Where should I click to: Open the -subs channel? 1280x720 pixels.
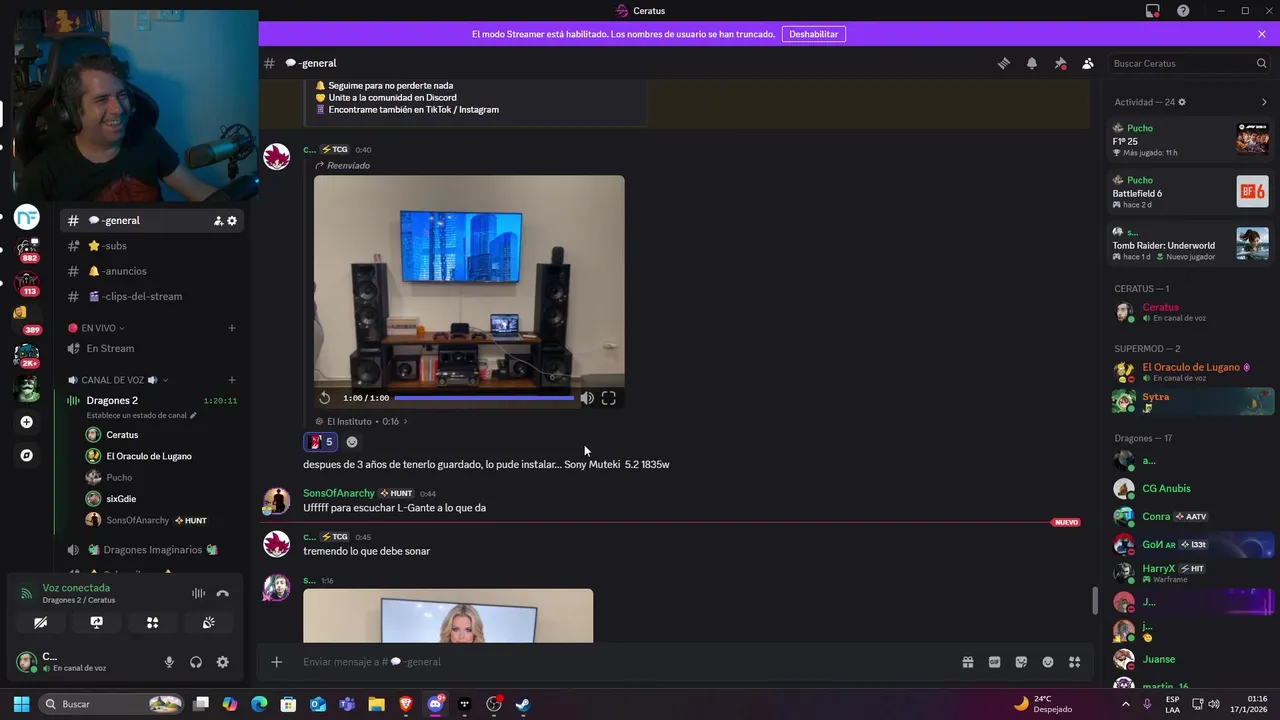coord(150,246)
